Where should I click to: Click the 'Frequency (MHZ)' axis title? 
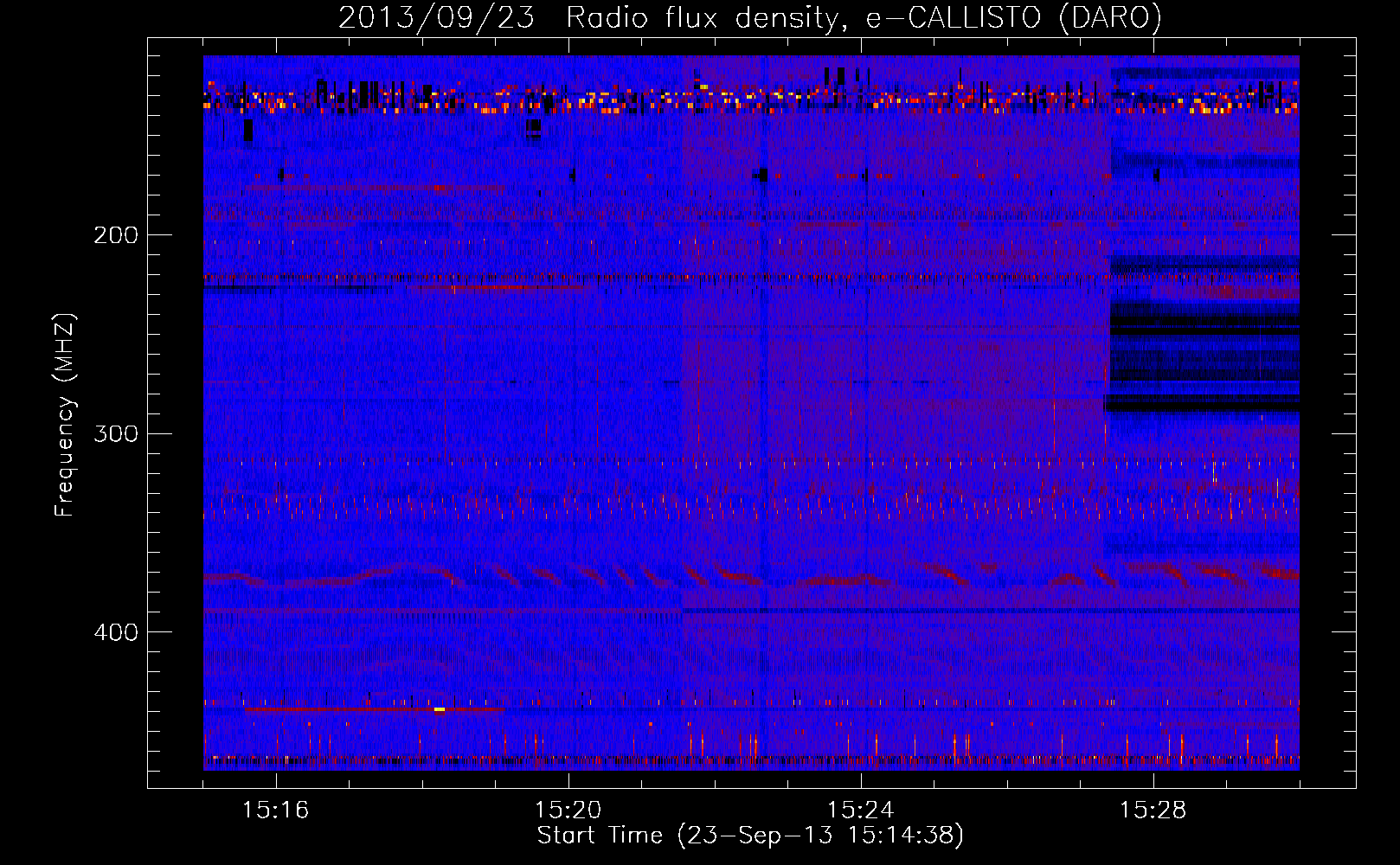65,415
